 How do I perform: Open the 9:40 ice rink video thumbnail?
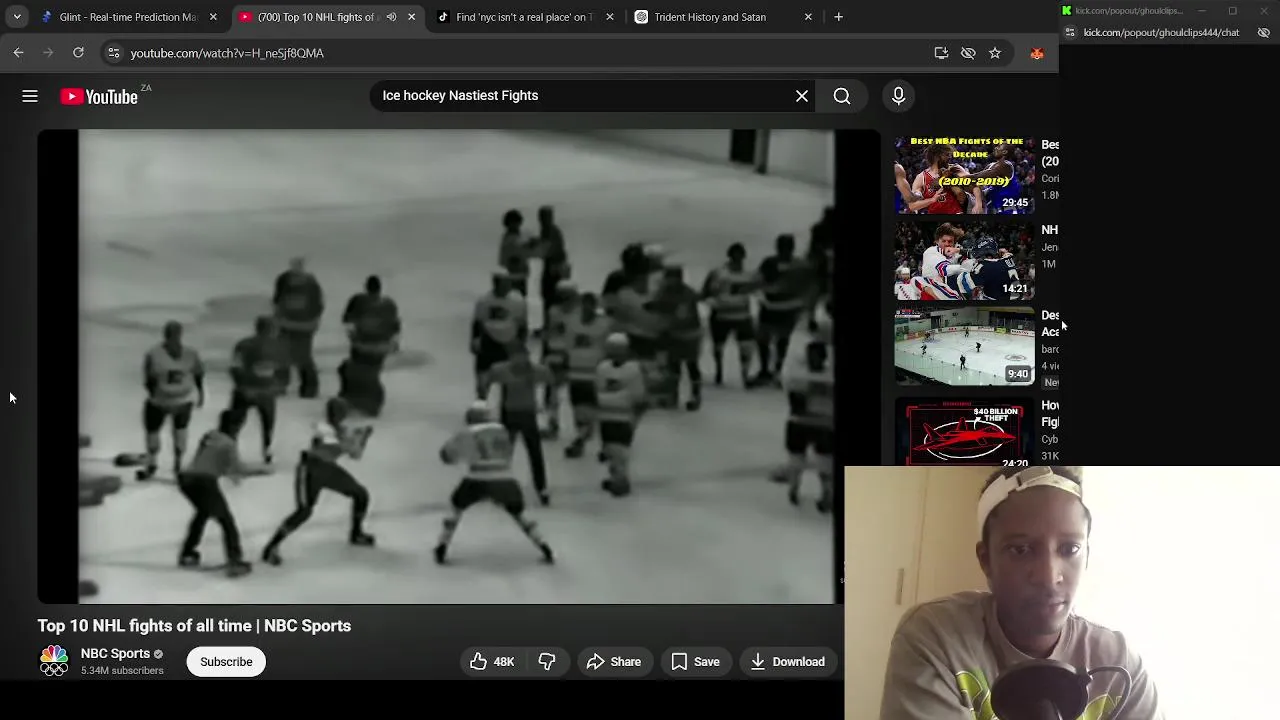(964, 347)
